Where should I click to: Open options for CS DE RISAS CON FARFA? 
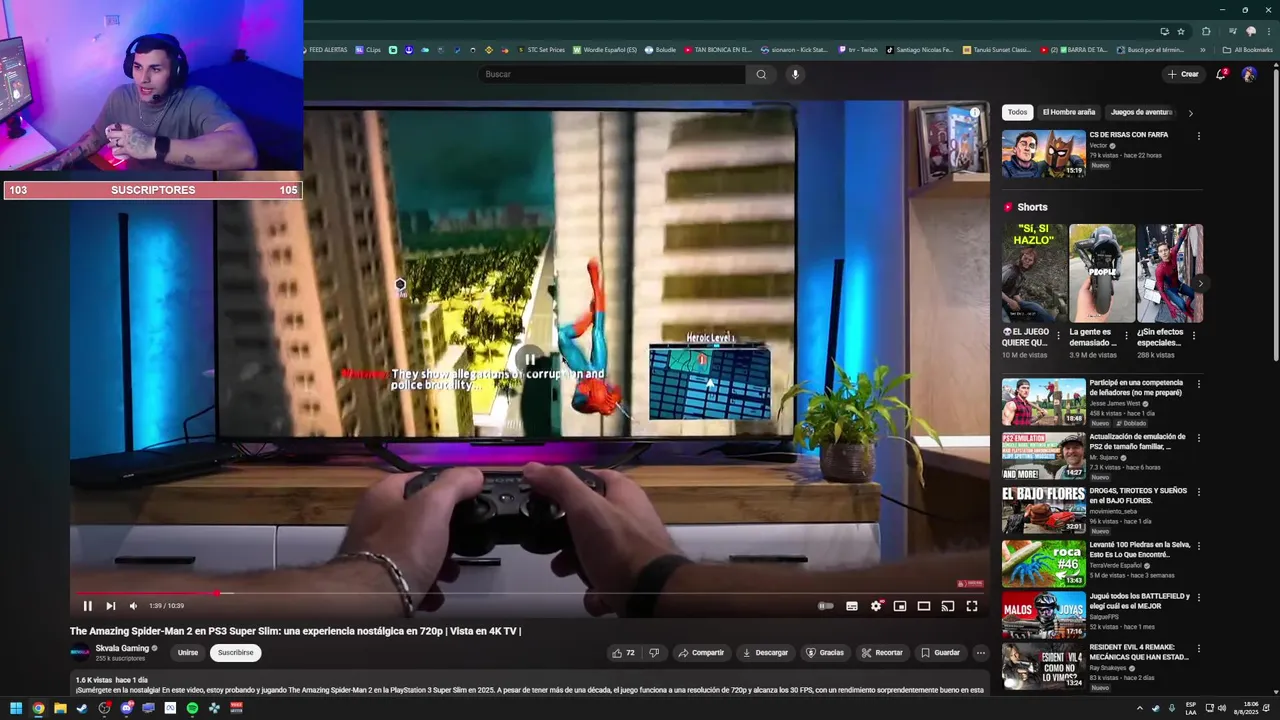point(1199,136)
